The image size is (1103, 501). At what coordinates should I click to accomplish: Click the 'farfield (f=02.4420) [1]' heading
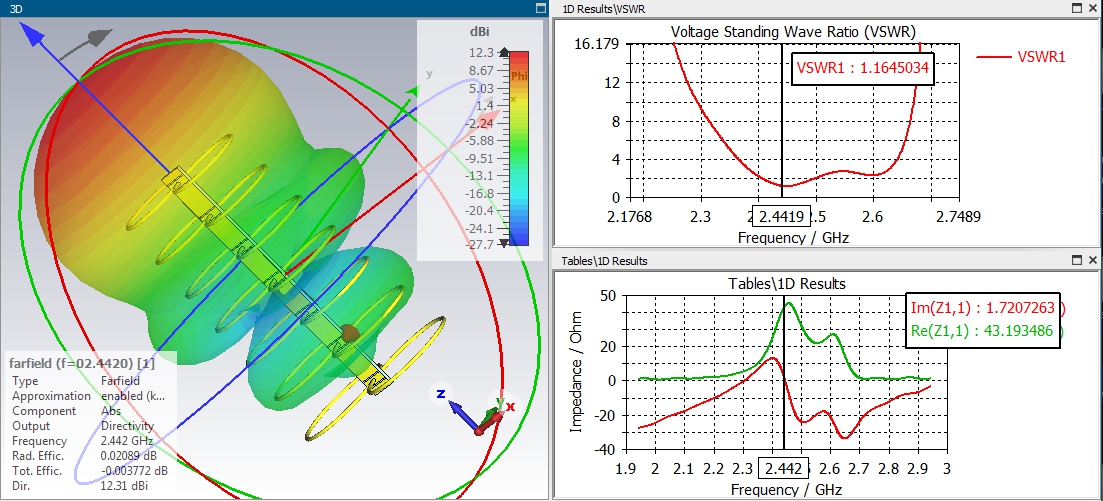point(82,364)
